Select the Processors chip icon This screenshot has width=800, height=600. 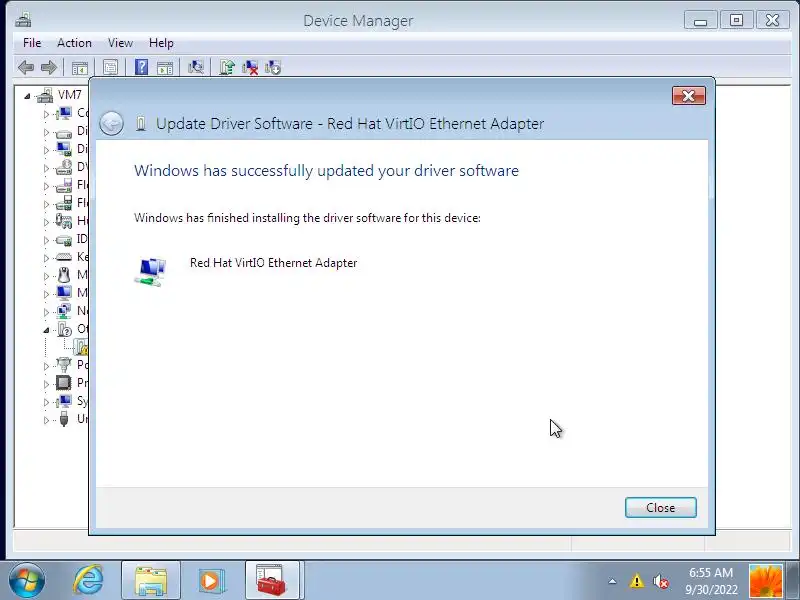[x=64, y=383]
